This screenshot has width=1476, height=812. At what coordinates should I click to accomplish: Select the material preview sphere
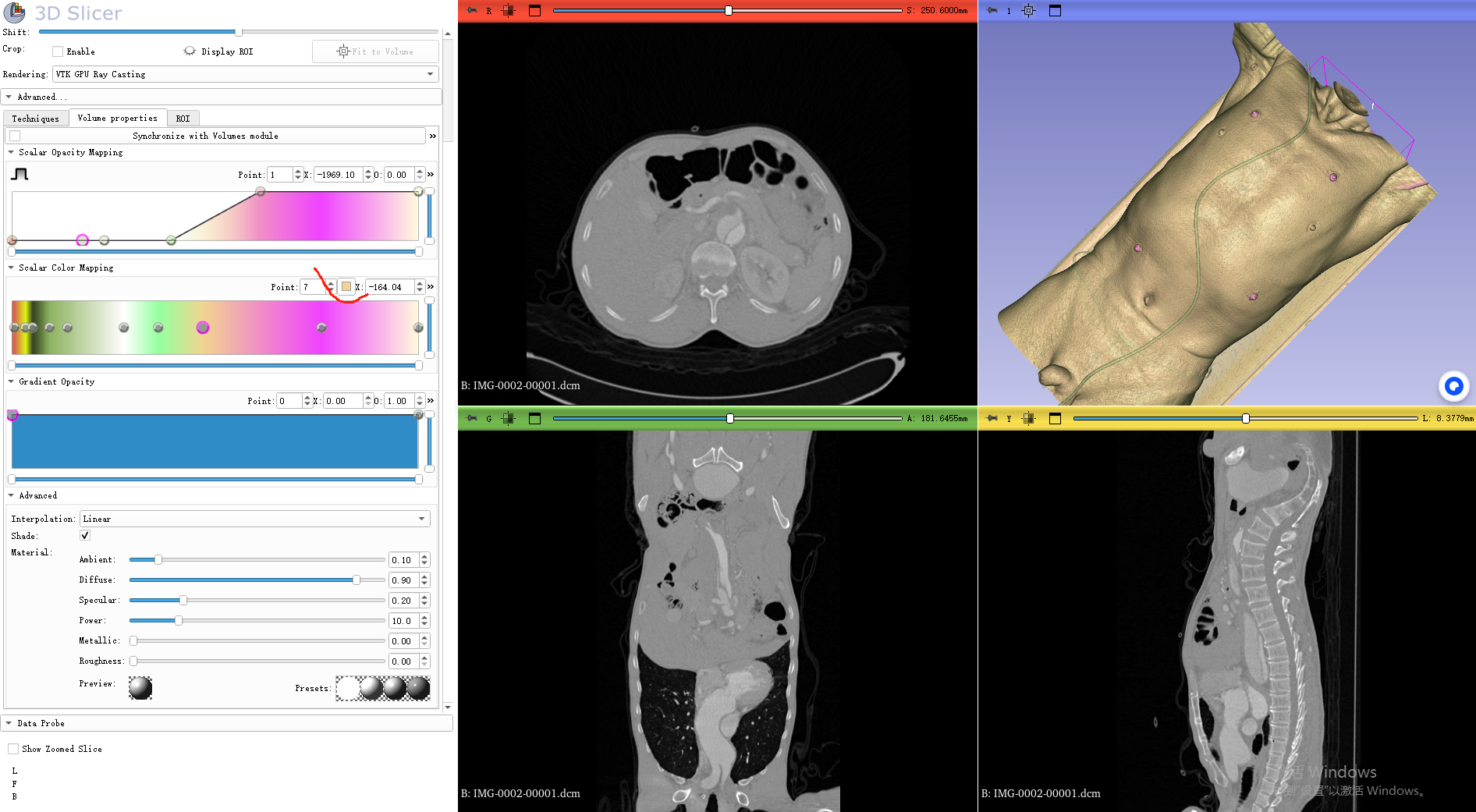pos(140,688)
